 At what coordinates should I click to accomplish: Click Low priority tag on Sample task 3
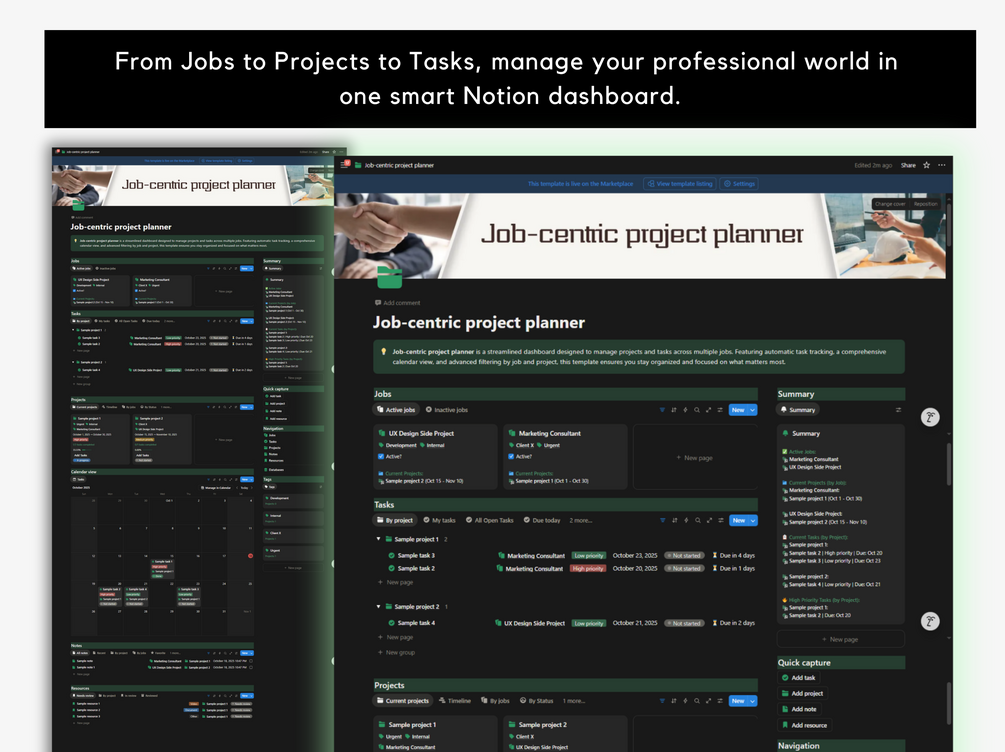[x=588, y=556]
